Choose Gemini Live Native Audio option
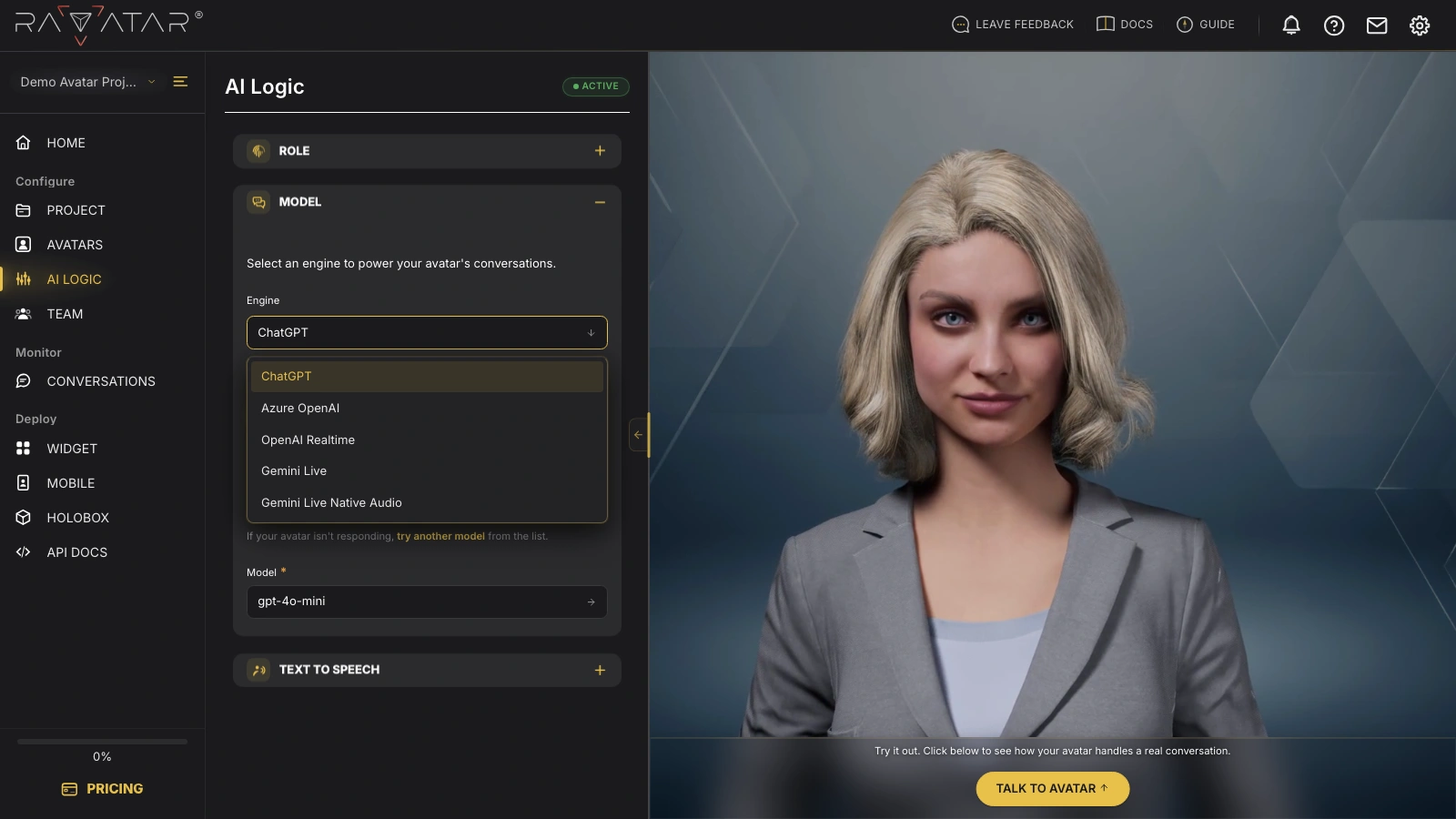Image resolution: width=1456 pixels, height=819 pixels. click(x=427, y=503)
